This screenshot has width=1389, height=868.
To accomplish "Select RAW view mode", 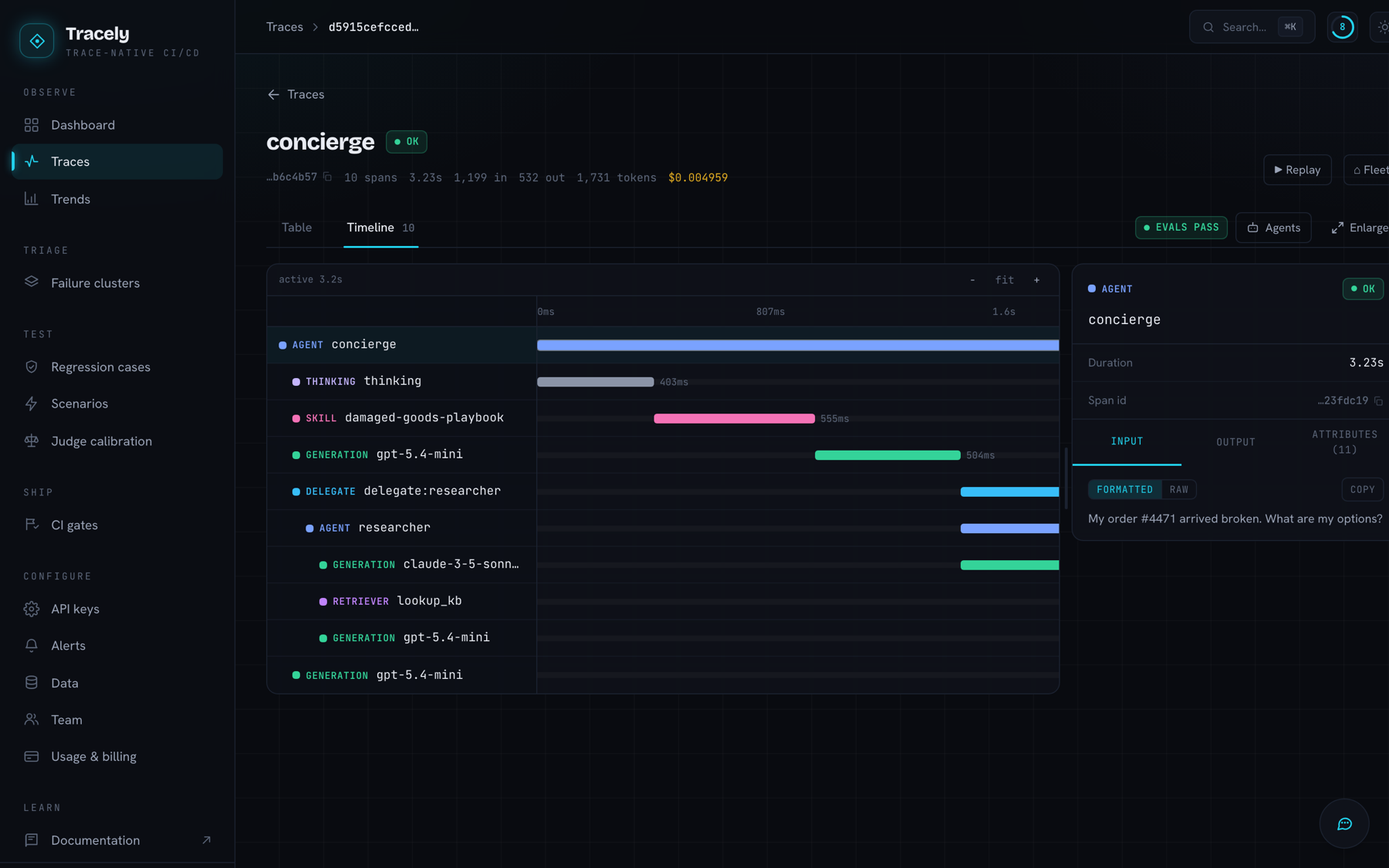I will click(x=1179, y=489).
